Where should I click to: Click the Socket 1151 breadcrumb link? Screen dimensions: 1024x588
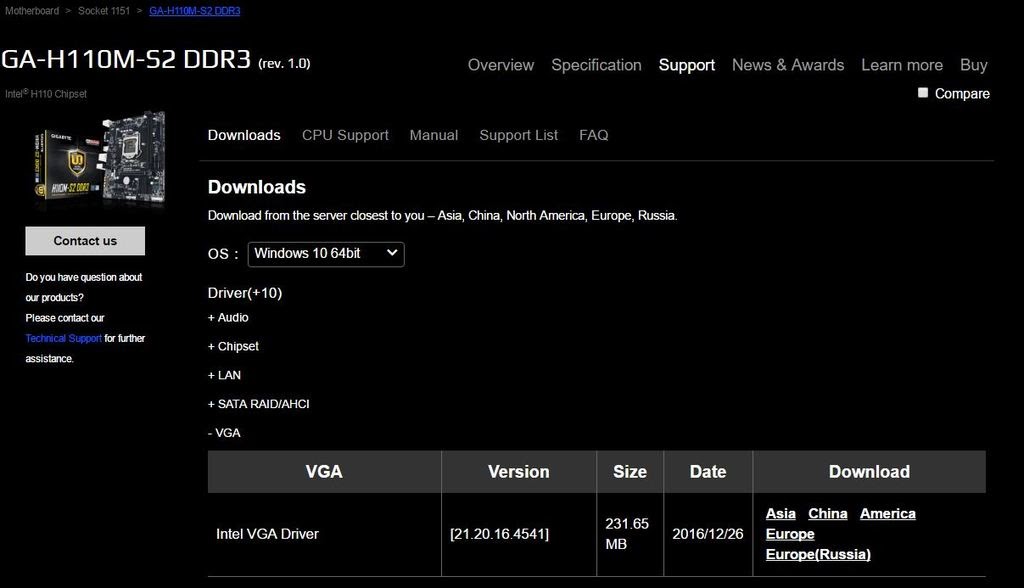point(104,11)
